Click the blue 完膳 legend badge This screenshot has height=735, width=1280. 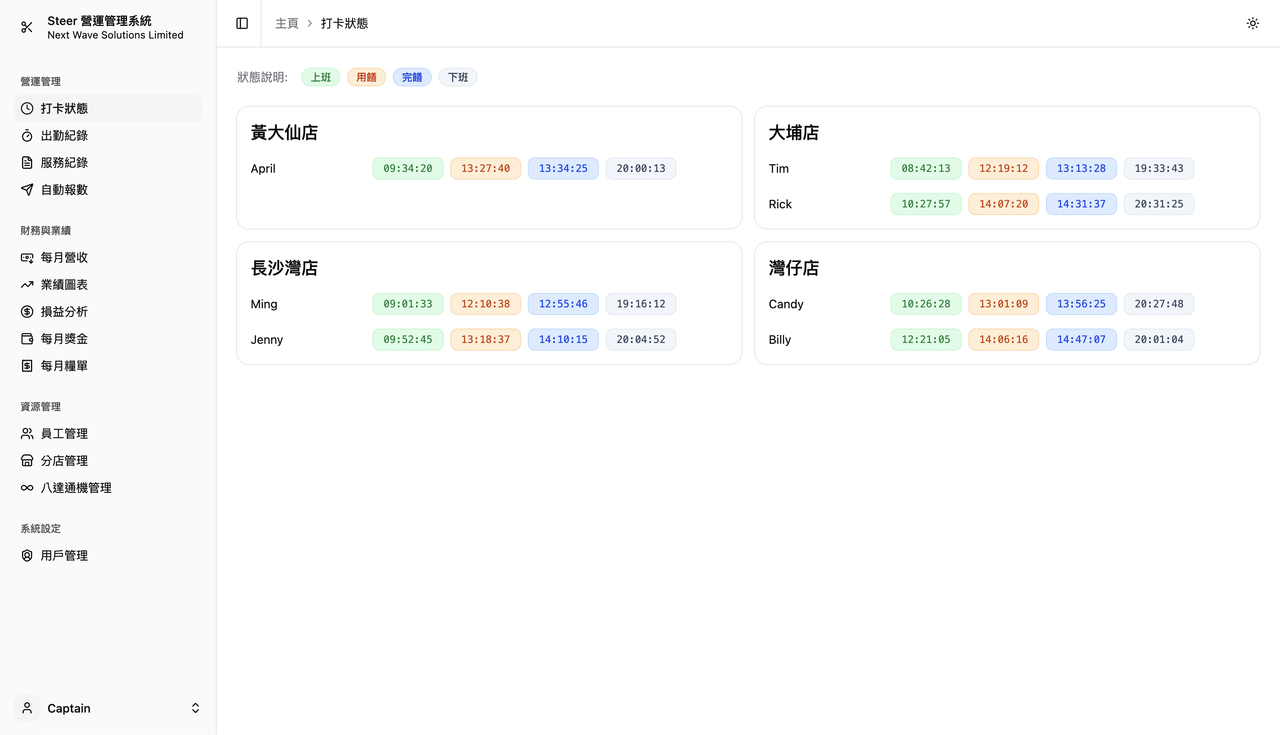point(412,77)
